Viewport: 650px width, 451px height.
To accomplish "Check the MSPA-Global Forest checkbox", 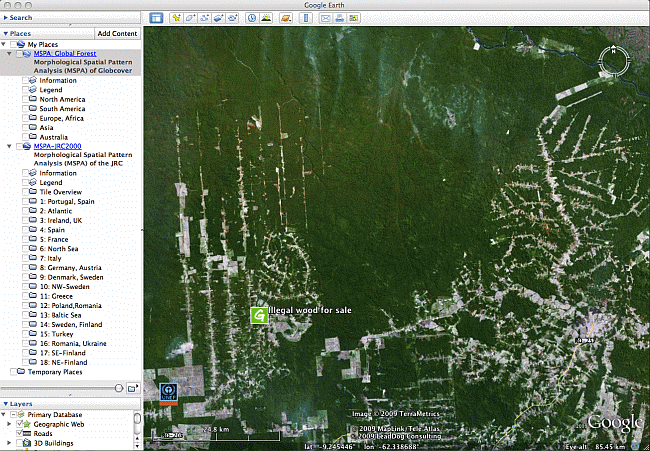I will click(x=19, y=53).
